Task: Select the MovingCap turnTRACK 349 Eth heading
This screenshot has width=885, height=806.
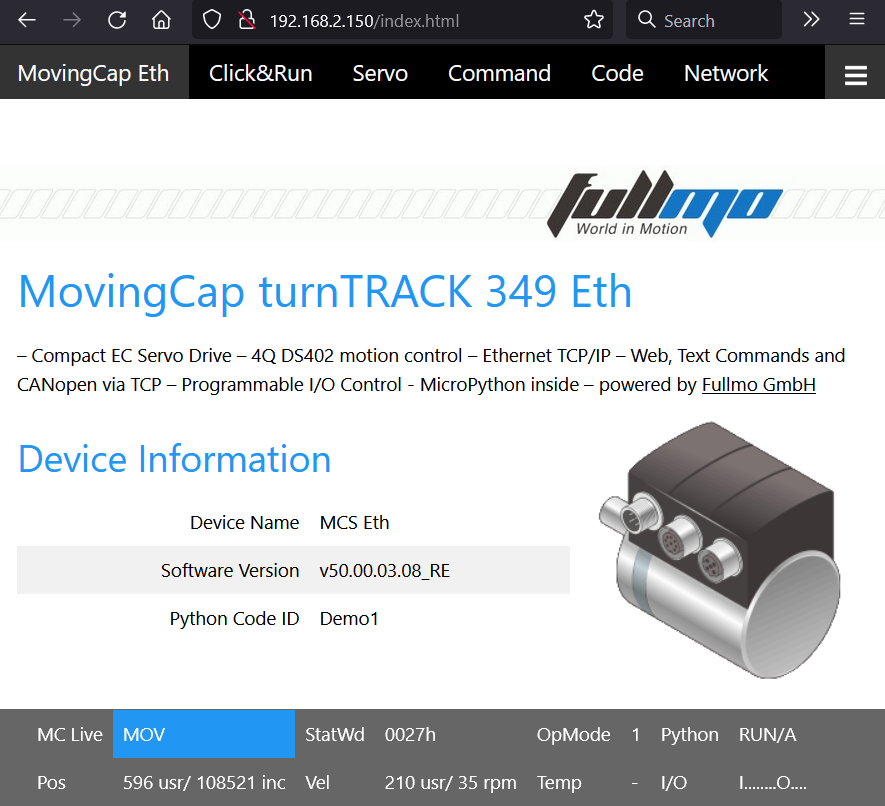Action: click(325, 291)
